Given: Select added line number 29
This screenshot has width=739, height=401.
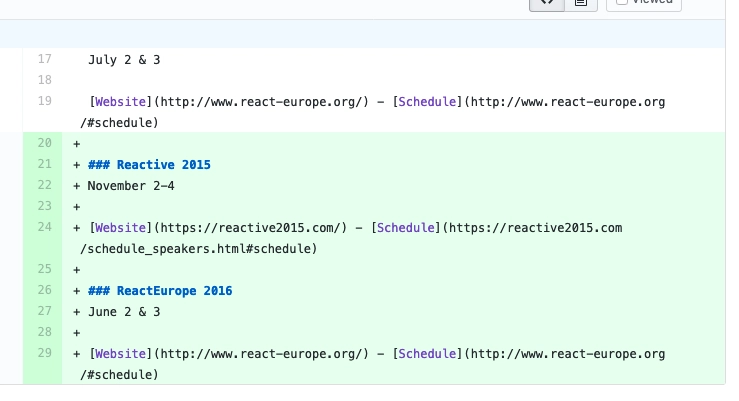Looking at the screenshot, I should [44, 353].
